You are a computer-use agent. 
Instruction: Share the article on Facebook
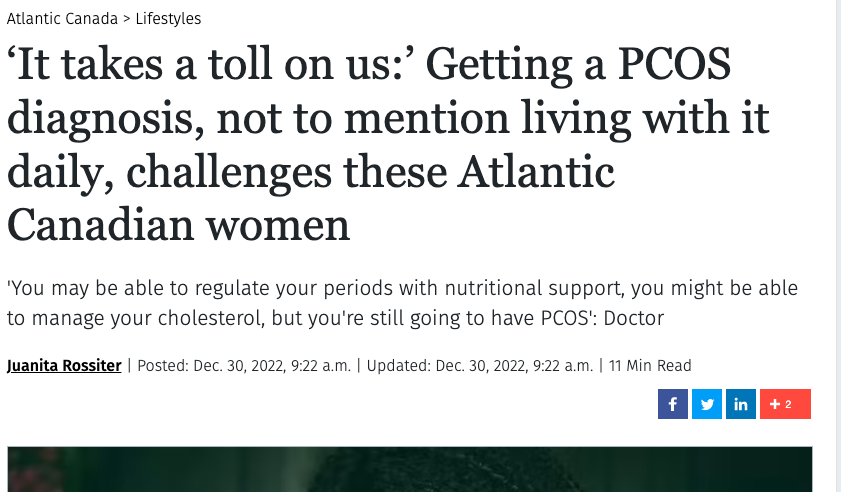click(672, 404)
